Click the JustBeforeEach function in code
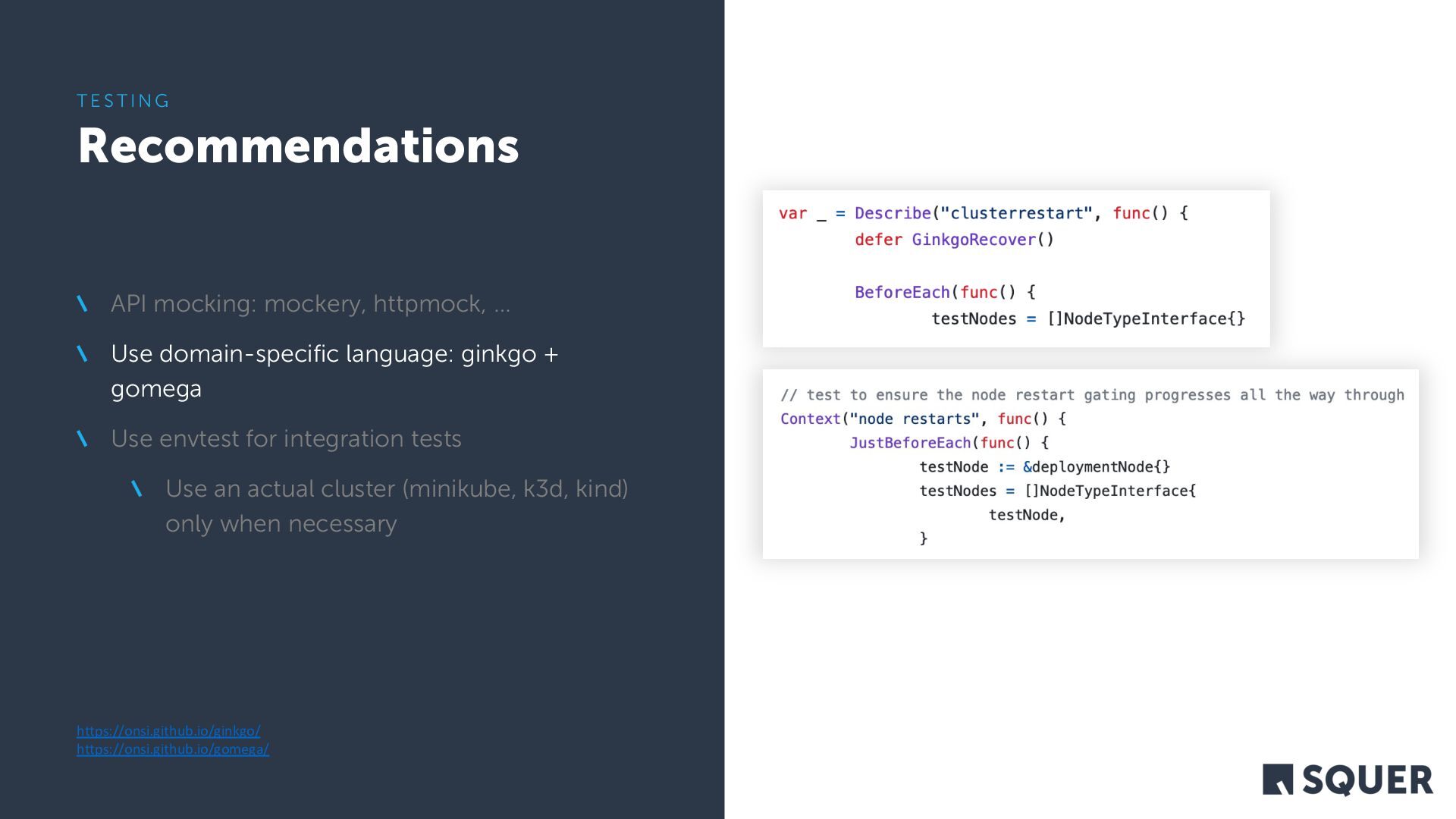Viewport: 1456px width, 819px height. coord(909,442)
